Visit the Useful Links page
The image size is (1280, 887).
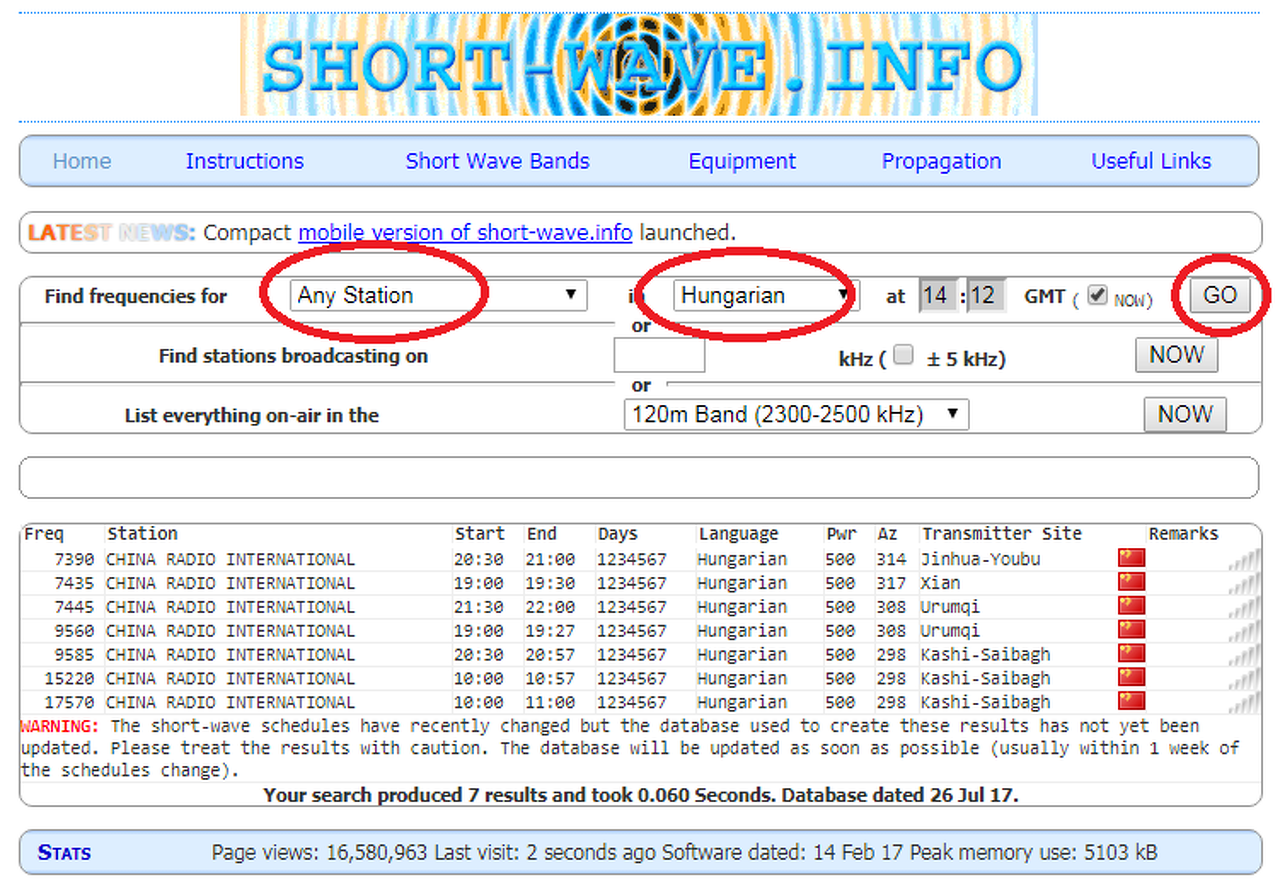coord(1151,161)
